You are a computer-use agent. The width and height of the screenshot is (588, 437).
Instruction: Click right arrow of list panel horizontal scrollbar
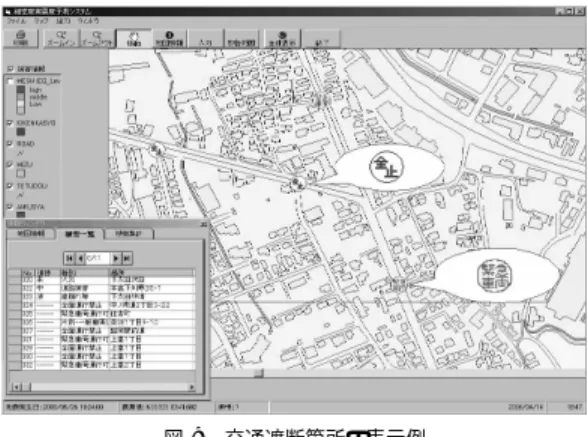(x=192, y=387)
